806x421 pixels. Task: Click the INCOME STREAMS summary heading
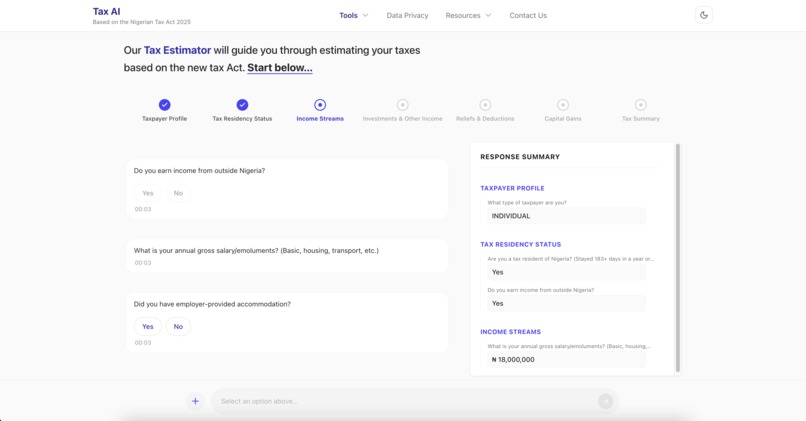[510, 332]
